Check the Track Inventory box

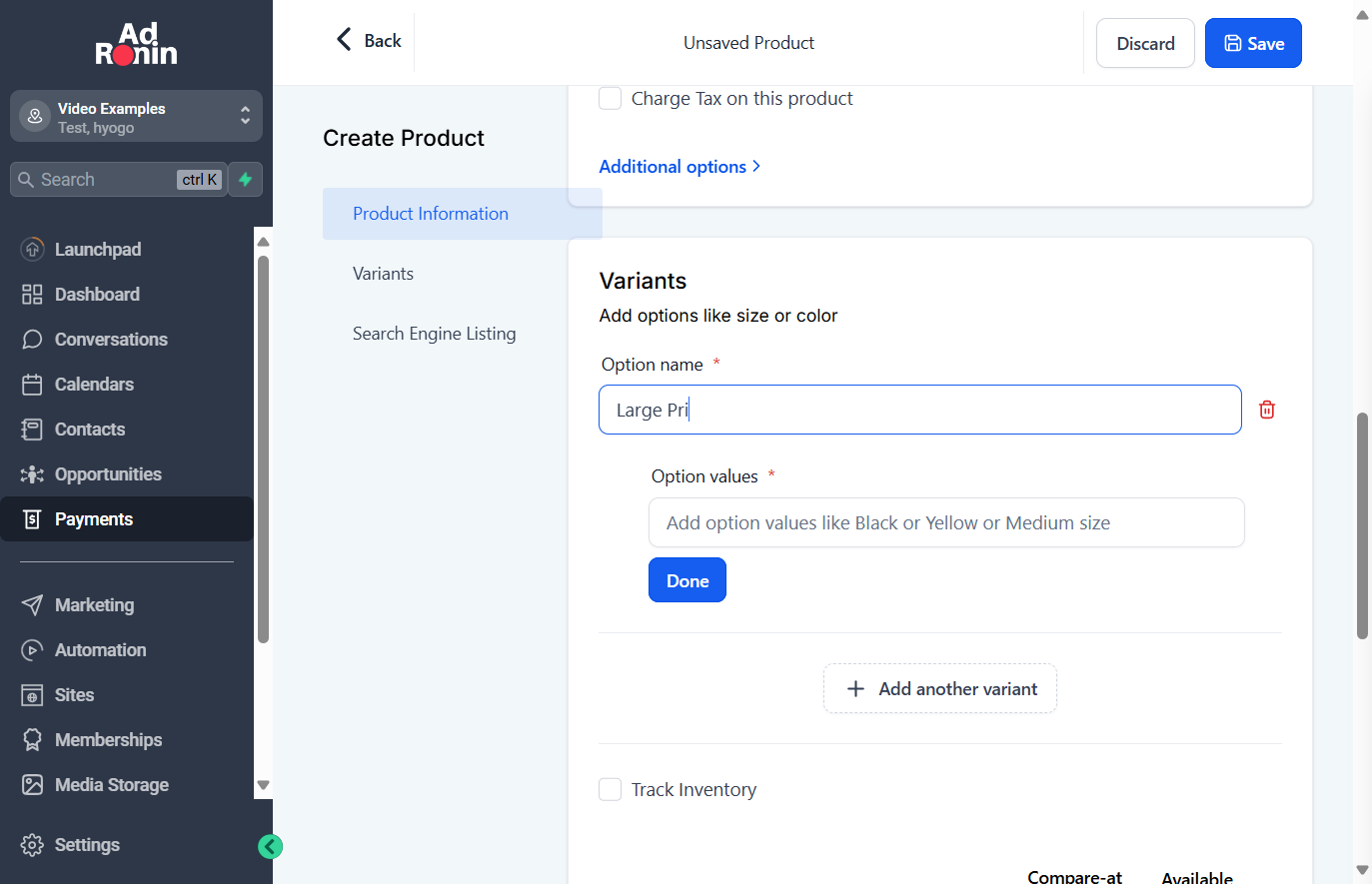point(610,789)
